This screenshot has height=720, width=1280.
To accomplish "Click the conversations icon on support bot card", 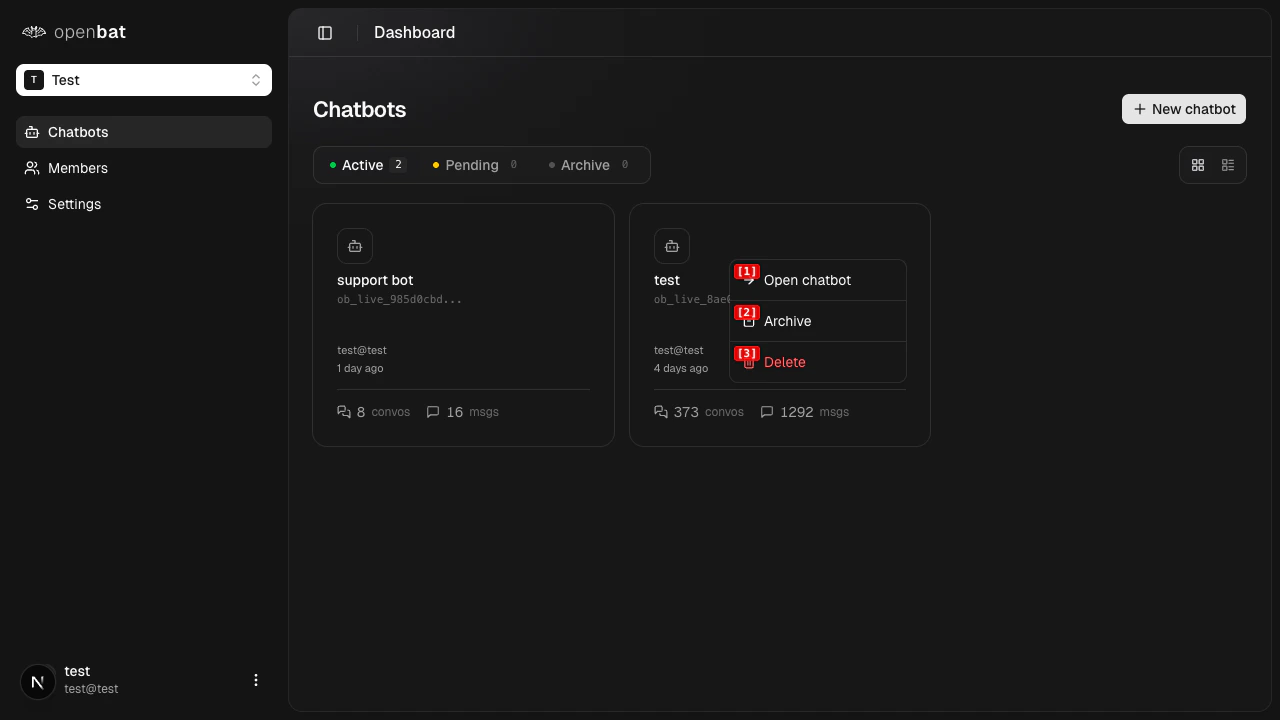I will point(344,412).
